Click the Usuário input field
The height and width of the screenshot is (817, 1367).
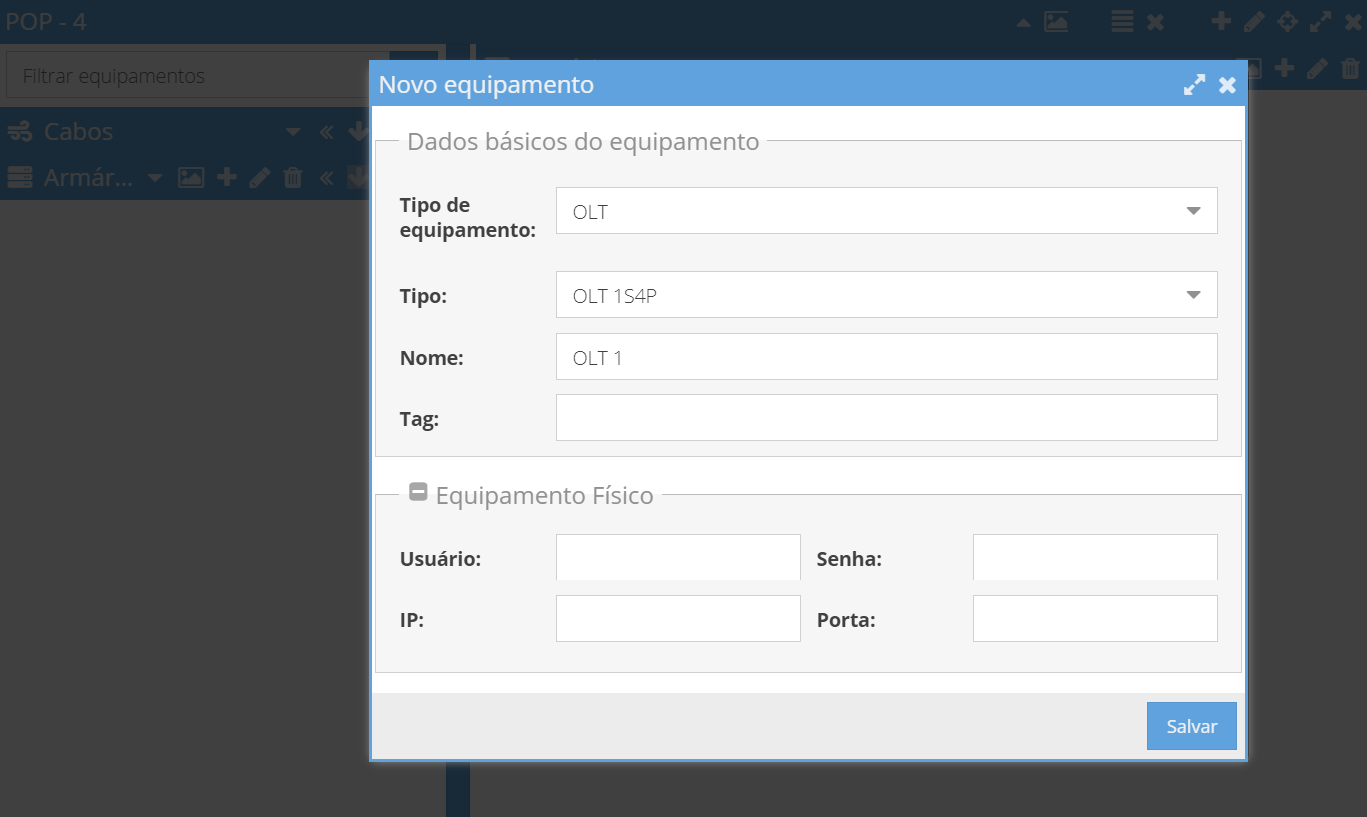pyautogui.click(x=678, y=557)
